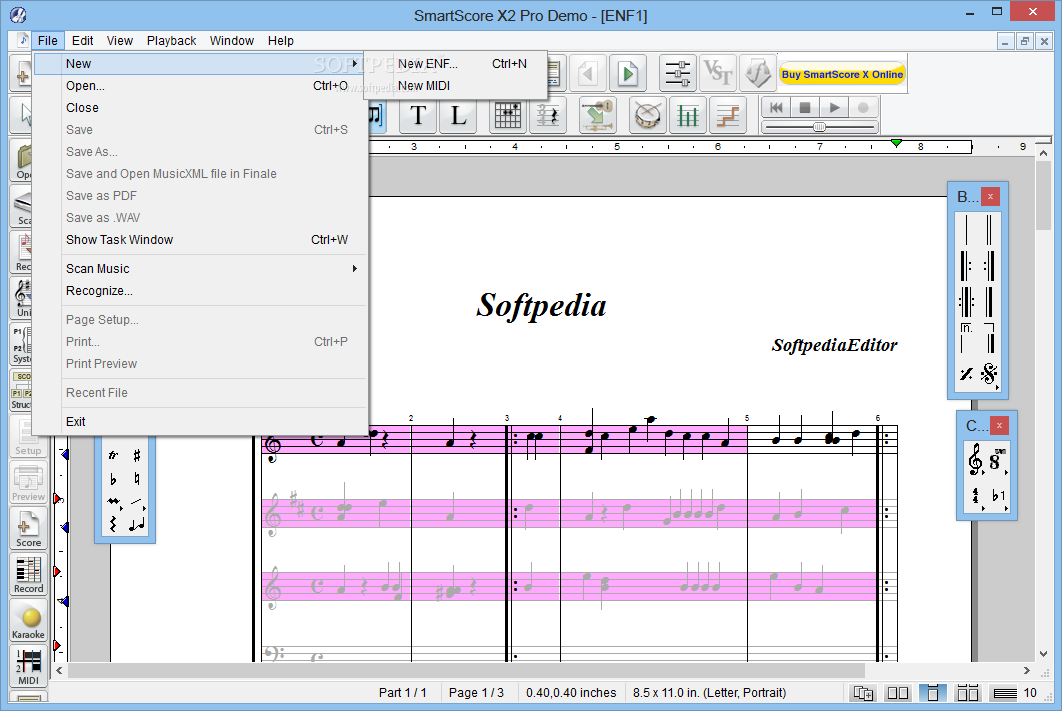Viewport: 1062px width, 711px height.
Task: Choose Recognize... in File menu
Action: (200, 290)
